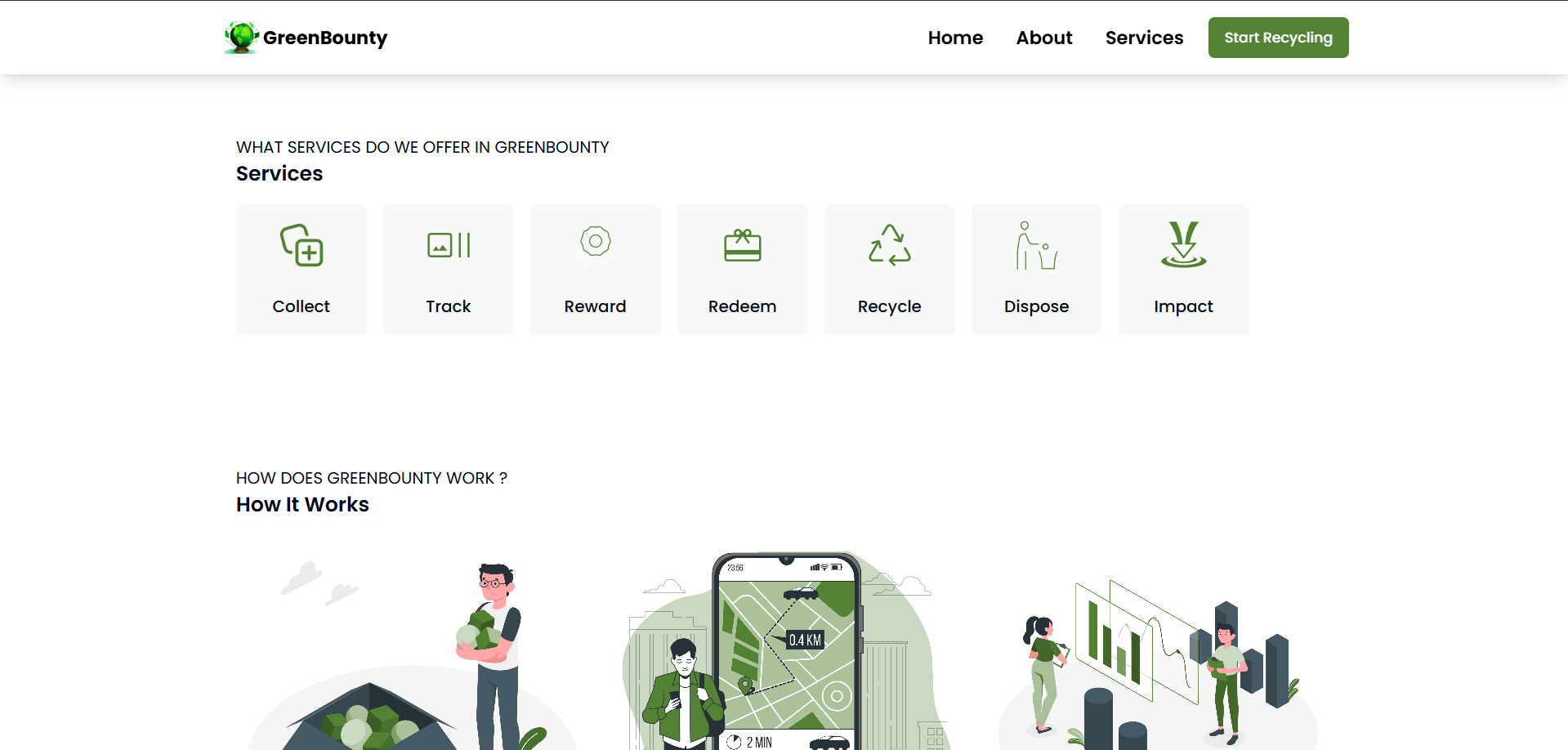Click the 'WHAT SERVICES DO WE OFFER' subtitle
Viewport: 1568px width, 750px height.
coord(422,147)
